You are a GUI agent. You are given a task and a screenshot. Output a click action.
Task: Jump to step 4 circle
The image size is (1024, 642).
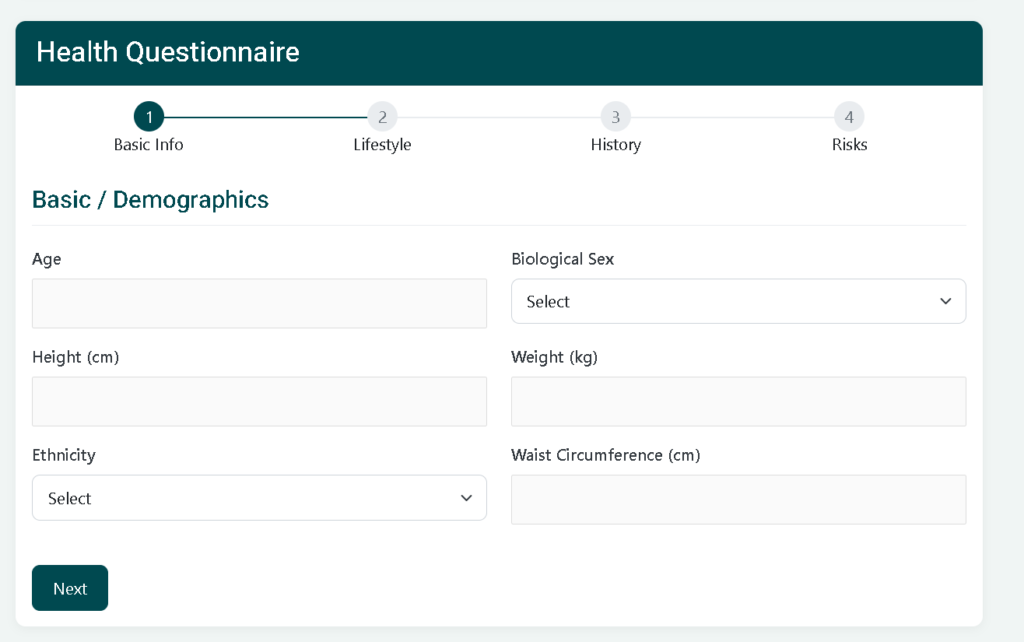pyautogui.click(x=849, y=117)
